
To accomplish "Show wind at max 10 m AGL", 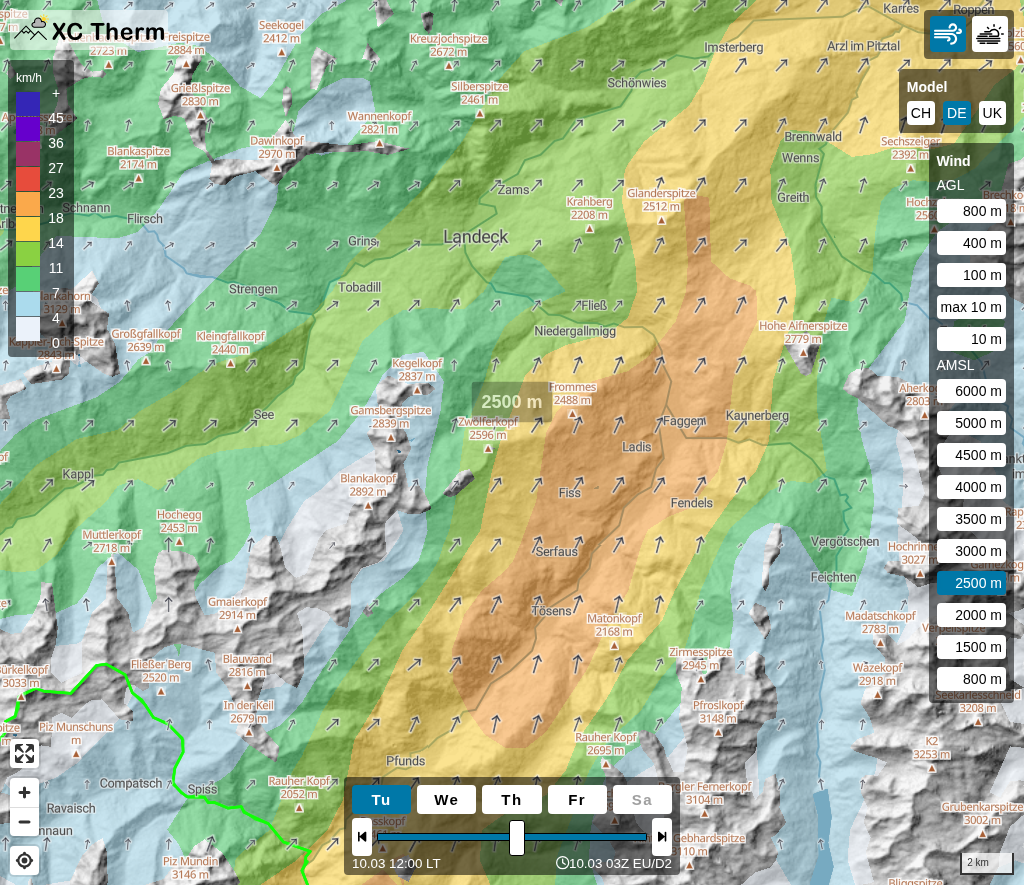I will pyautogui.click(x=971, y=307).
